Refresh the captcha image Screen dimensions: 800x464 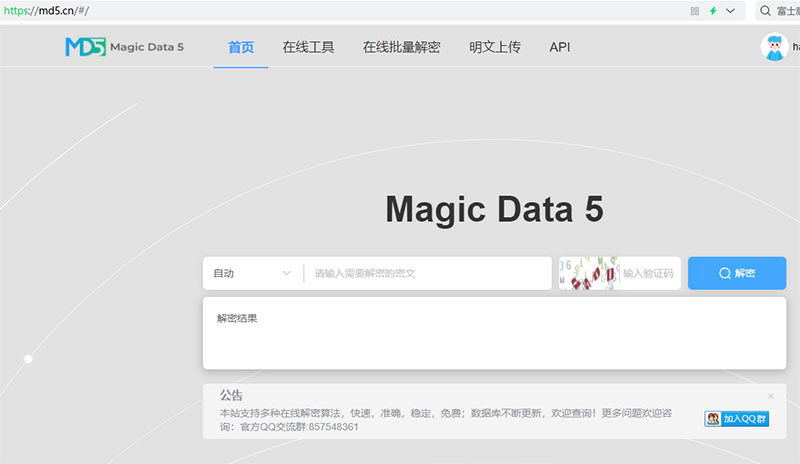588,273
